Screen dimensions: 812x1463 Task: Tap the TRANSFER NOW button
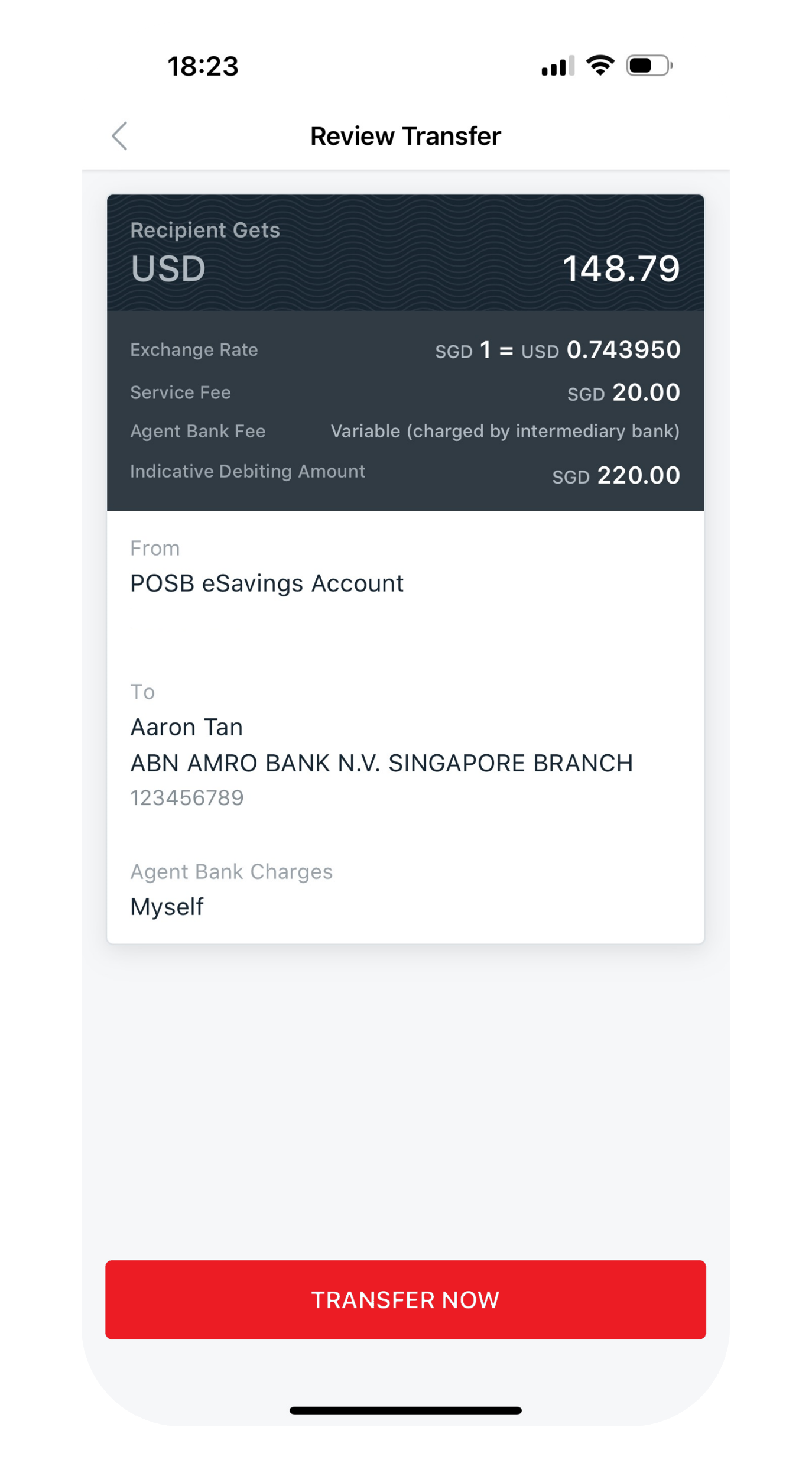(x=405, y=1299)
